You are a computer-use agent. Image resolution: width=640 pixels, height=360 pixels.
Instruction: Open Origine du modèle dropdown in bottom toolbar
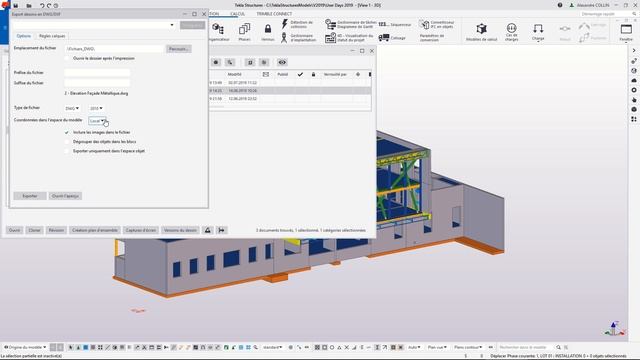pos(25,347)
